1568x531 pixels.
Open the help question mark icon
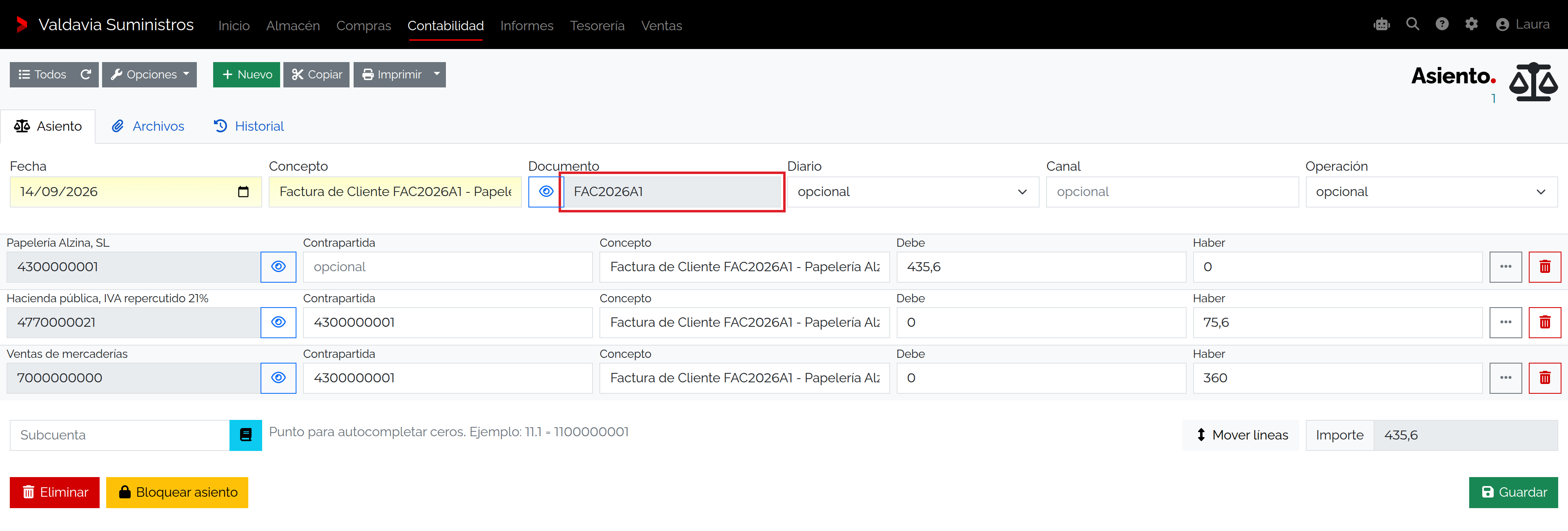1442,25
